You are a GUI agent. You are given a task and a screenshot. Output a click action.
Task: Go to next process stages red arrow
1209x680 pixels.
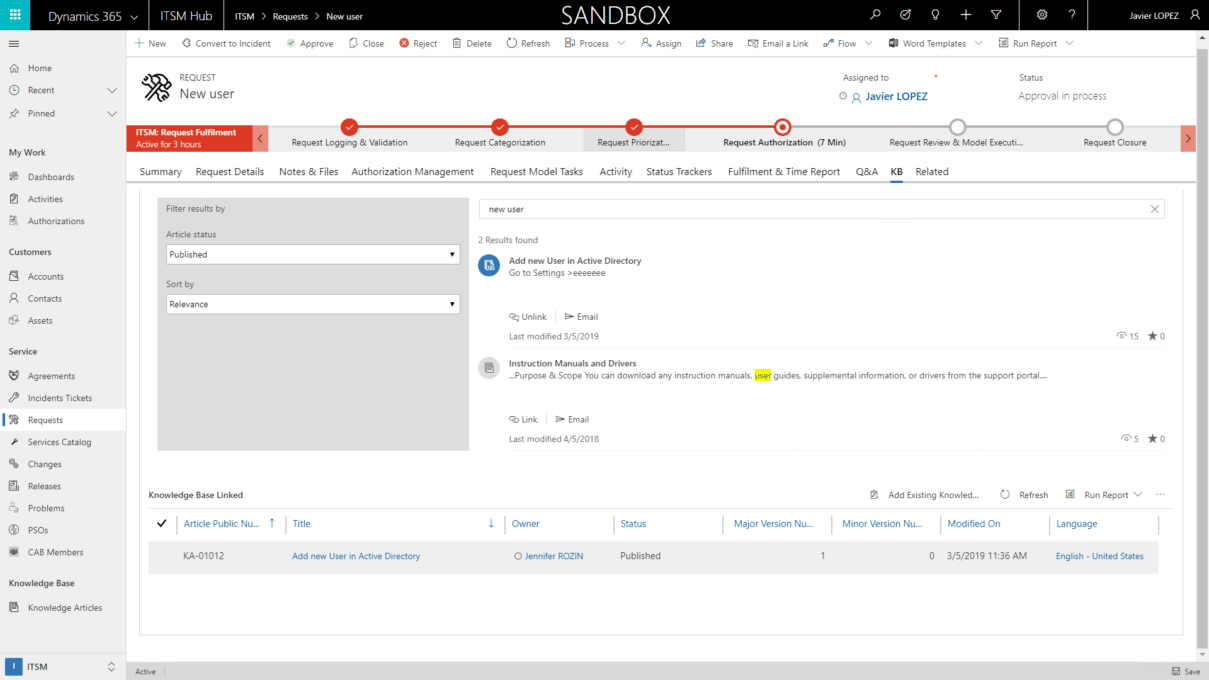1188,139
